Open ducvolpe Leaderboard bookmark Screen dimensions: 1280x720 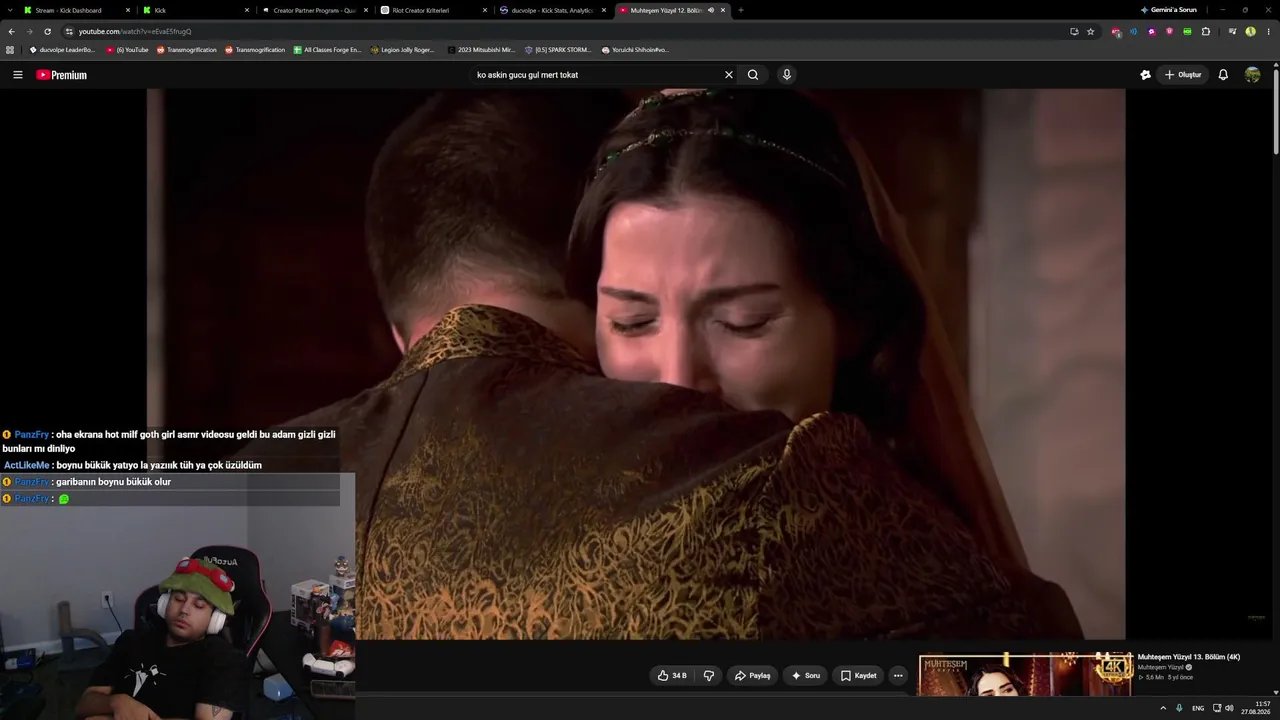tap(62, 49)
